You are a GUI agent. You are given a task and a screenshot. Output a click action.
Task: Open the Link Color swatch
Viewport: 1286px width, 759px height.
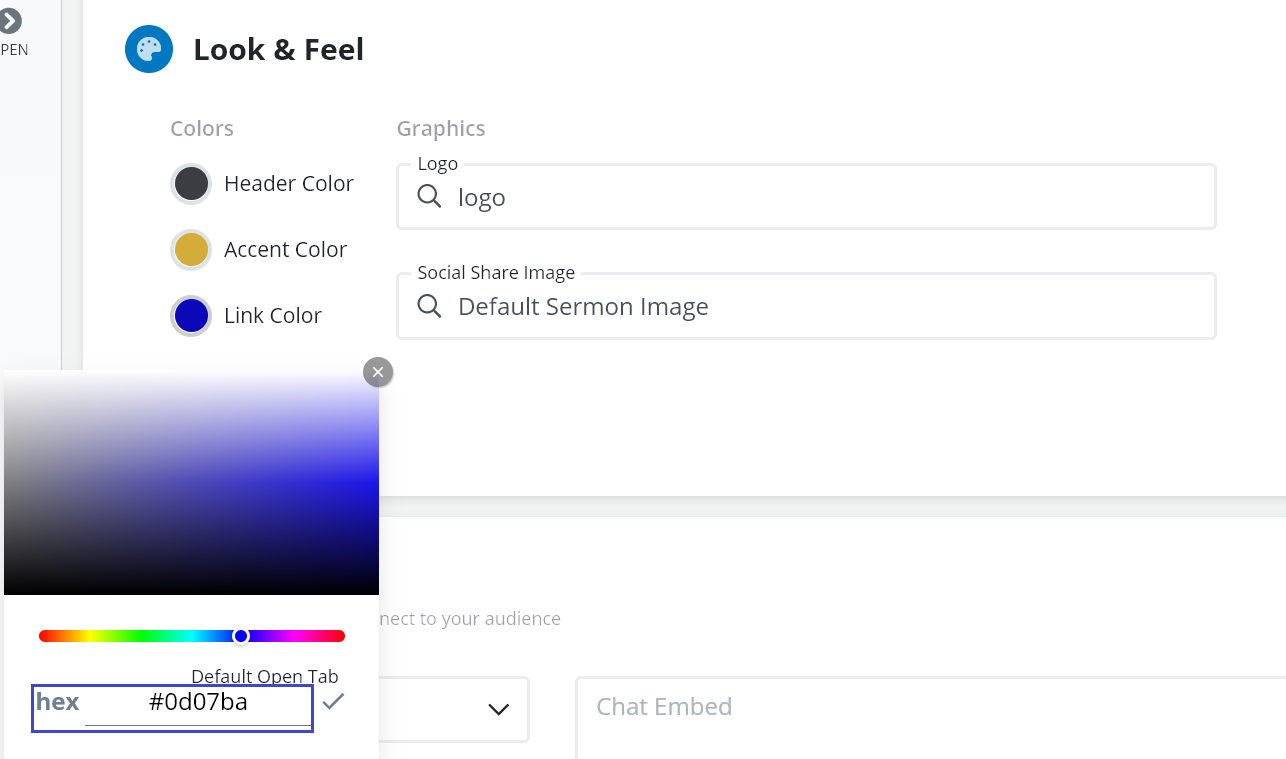point(191,316)
